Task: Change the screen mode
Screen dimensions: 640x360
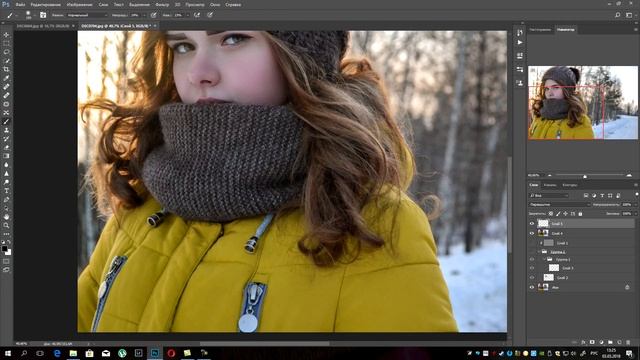Action: tap(6, 270)
